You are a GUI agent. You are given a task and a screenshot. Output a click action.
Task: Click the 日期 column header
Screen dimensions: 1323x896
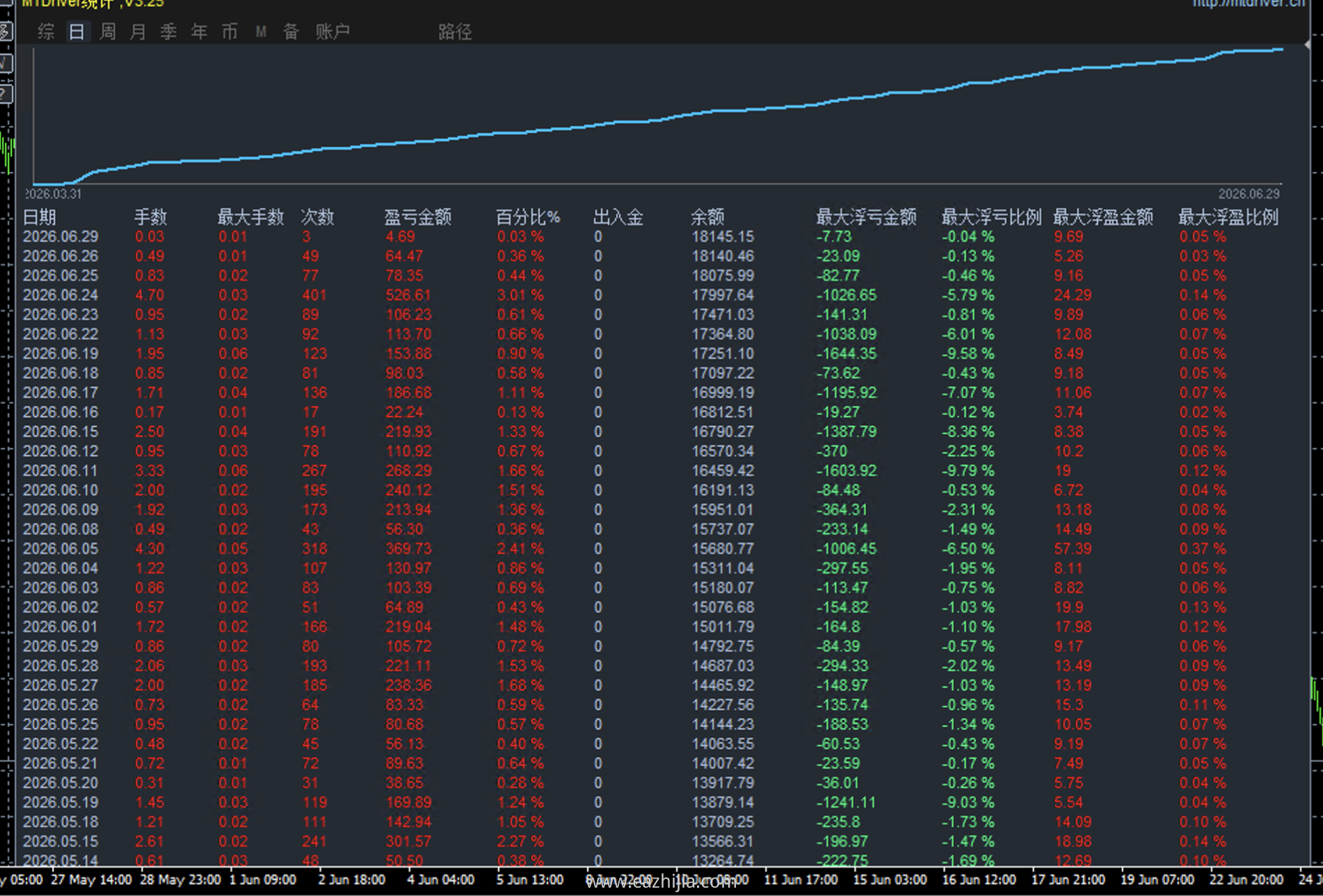click(x=40, y=217)
